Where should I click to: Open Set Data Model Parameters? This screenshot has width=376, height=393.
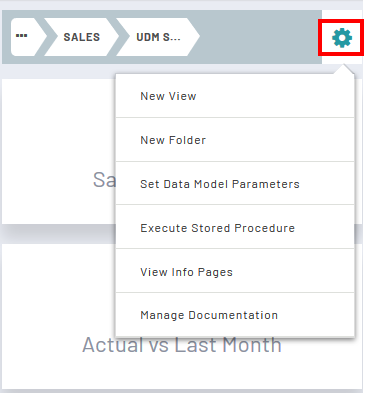coord(235,184)
